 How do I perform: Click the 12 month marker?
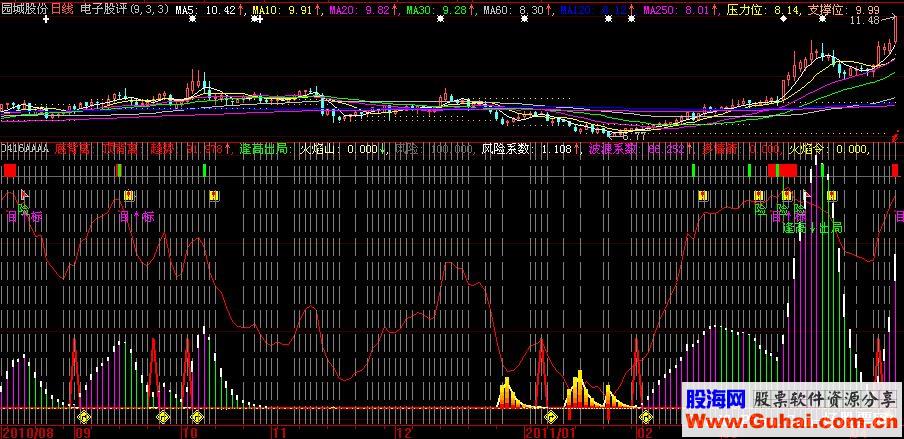click(403, 433)
